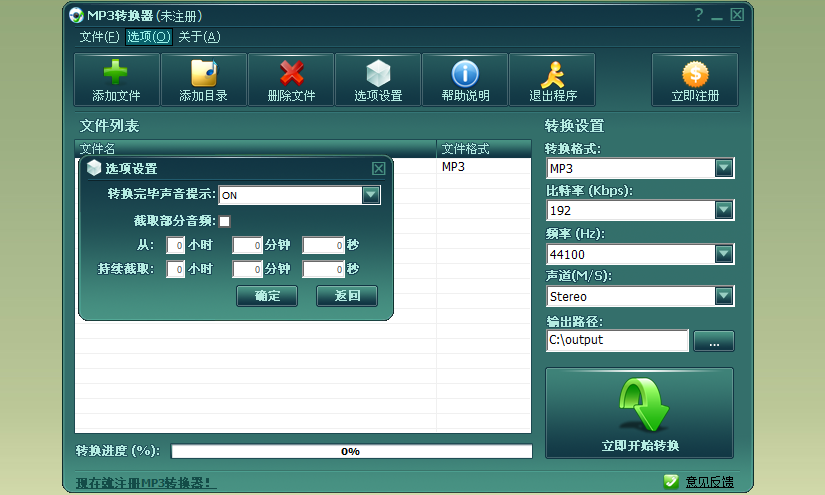Click the 返回 button in options dialog
Image resolution: width=825 pixels, height=495 pixels.
[x=347, y=296]
